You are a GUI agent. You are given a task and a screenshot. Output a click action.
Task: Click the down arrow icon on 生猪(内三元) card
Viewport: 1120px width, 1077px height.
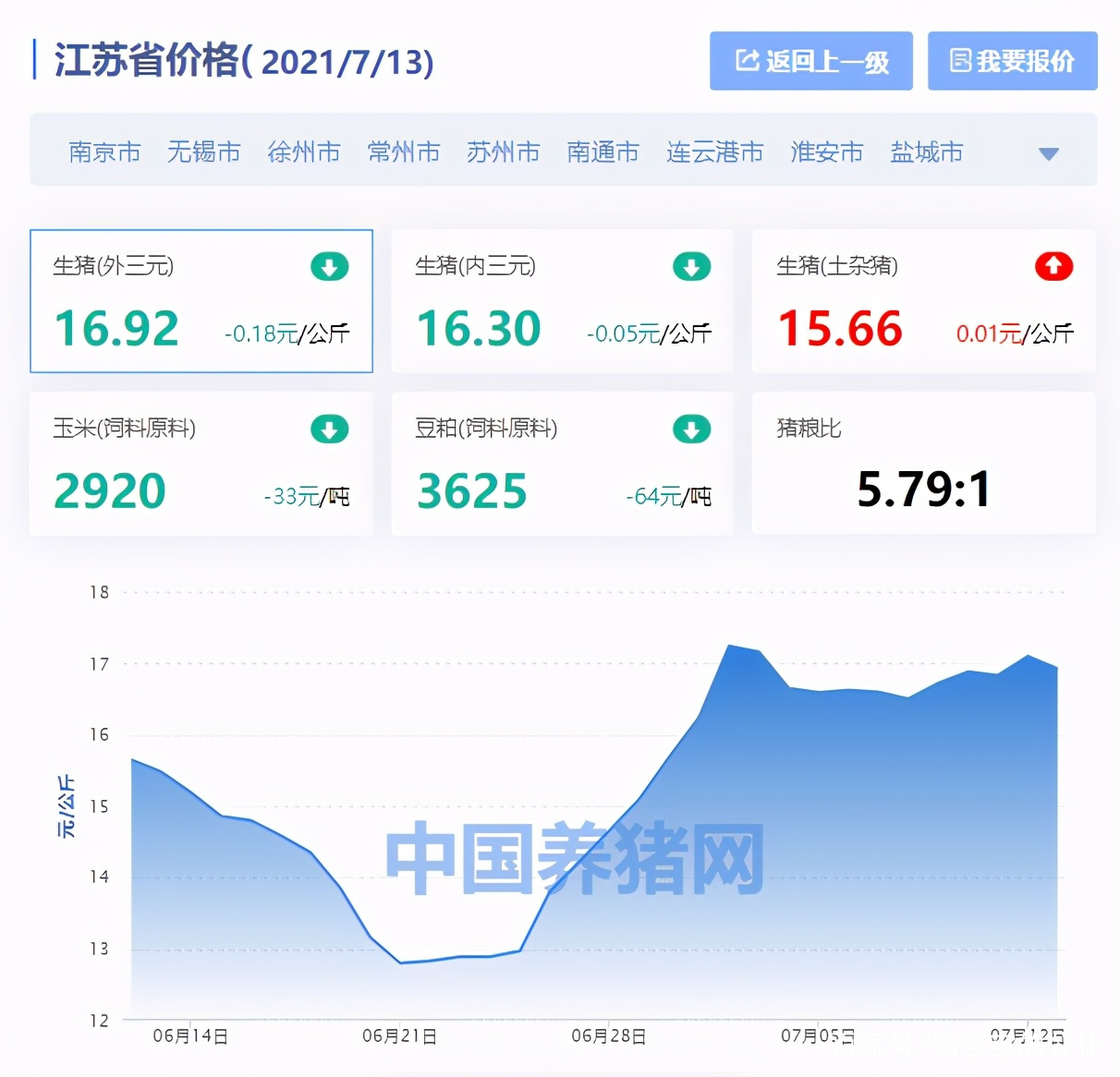pyautogui.click(x=690, y=266)
